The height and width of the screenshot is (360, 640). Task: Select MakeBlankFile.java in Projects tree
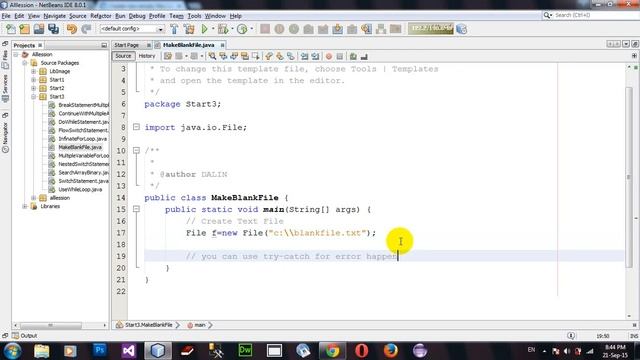[x=80, y=147]
